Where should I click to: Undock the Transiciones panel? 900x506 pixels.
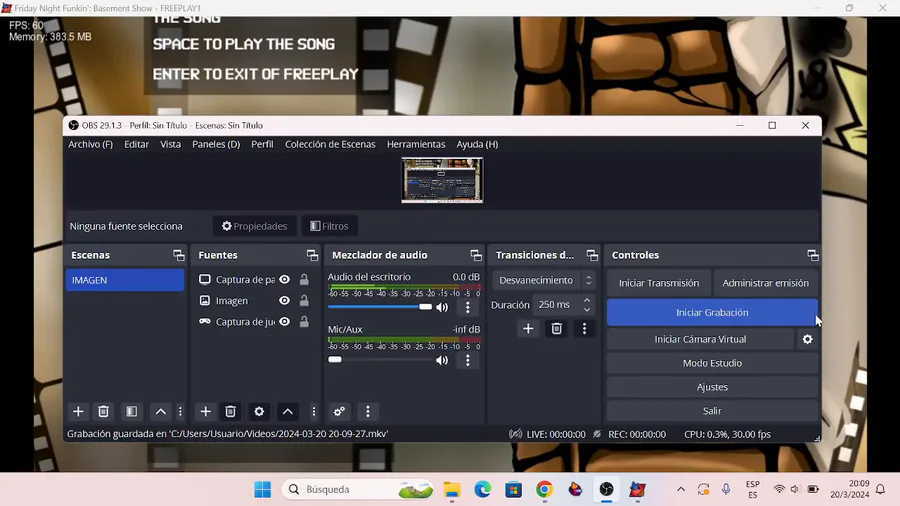(592, 255)
